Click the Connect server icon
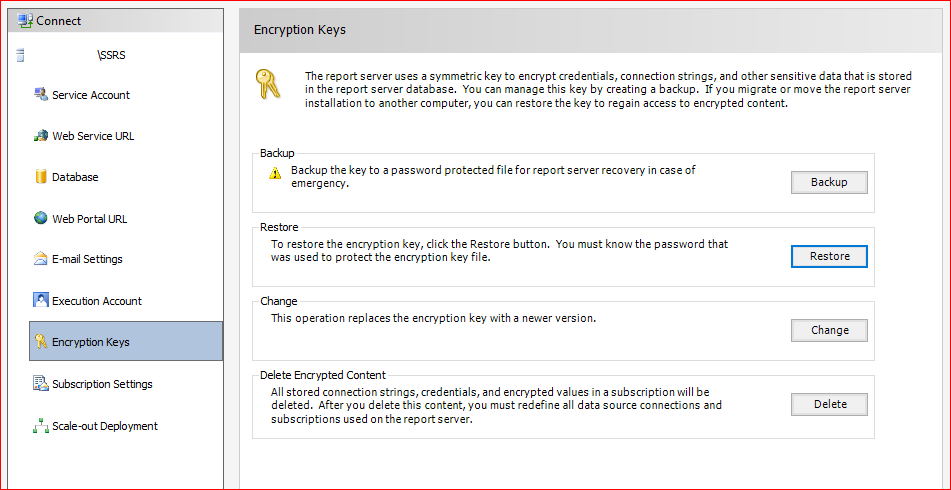951x490 pixels. pos(25,21)
